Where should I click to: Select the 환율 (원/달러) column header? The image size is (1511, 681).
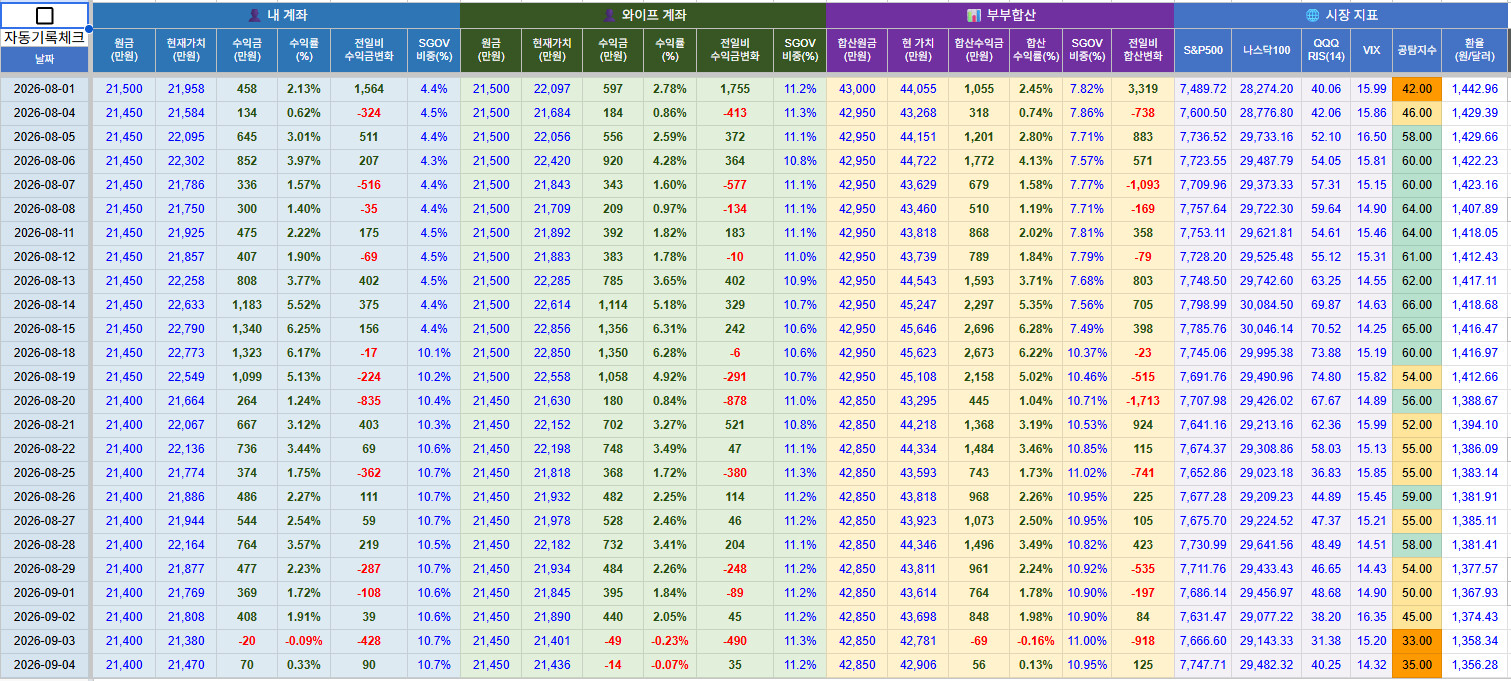(x=1474, y=50)
